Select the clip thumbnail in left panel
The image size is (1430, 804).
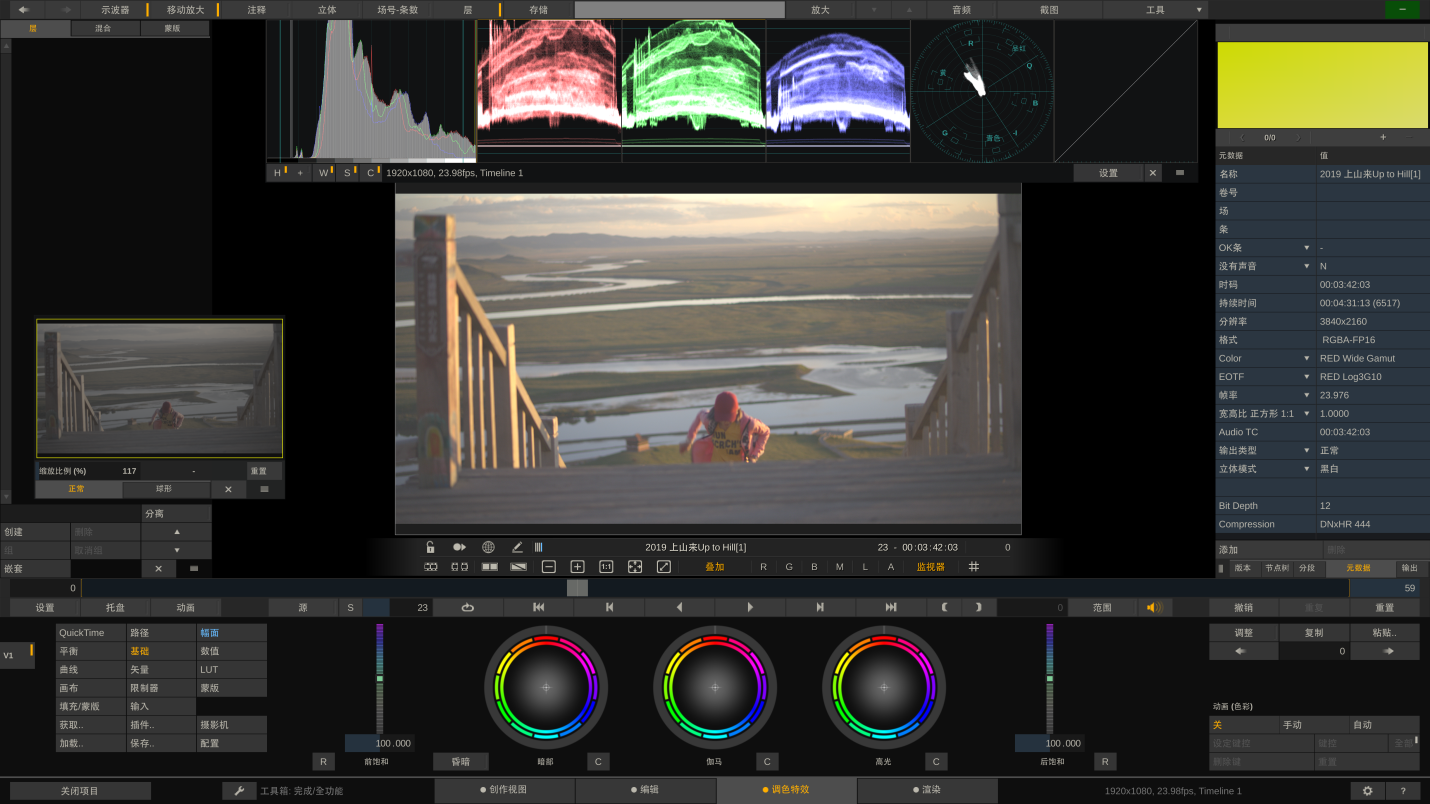pyautogui.click(x=160, y=389)
